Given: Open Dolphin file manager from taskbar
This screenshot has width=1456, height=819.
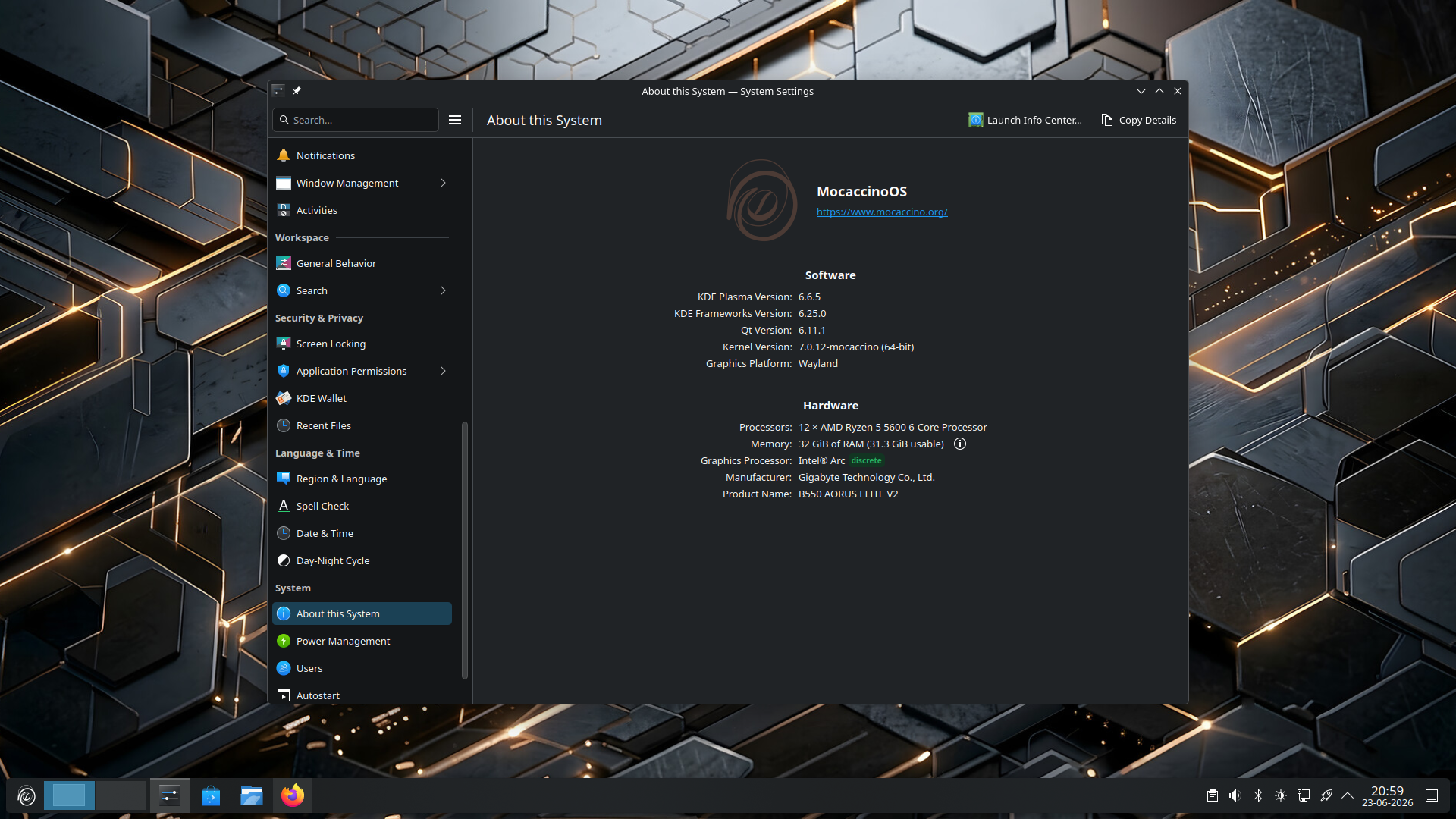Looking at the screenshot, I should [x=252, y=795].
